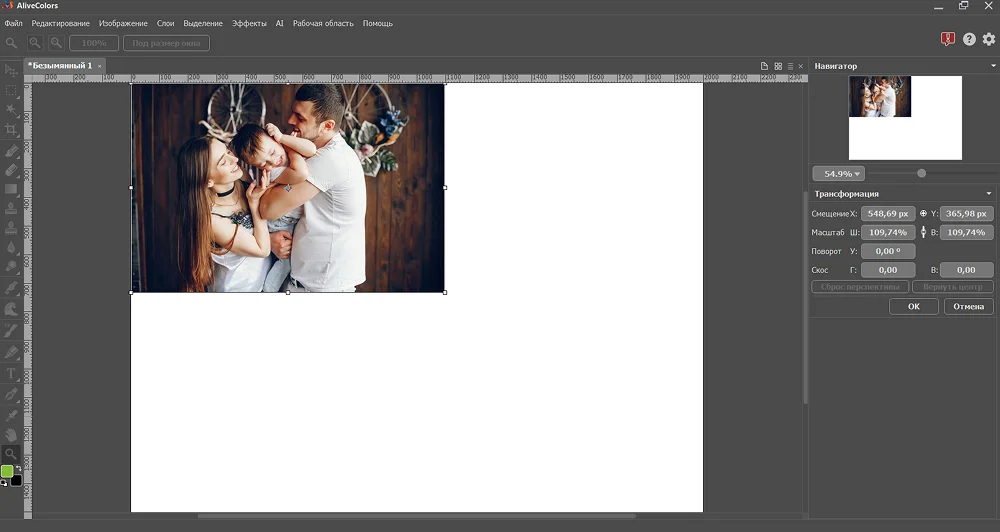Click the red notification alert icon

(948, 40)
